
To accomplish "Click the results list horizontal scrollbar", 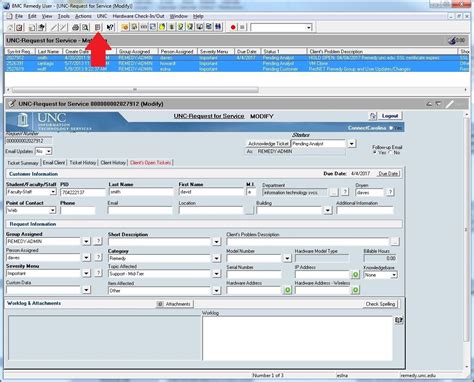I will pos(135,90).
